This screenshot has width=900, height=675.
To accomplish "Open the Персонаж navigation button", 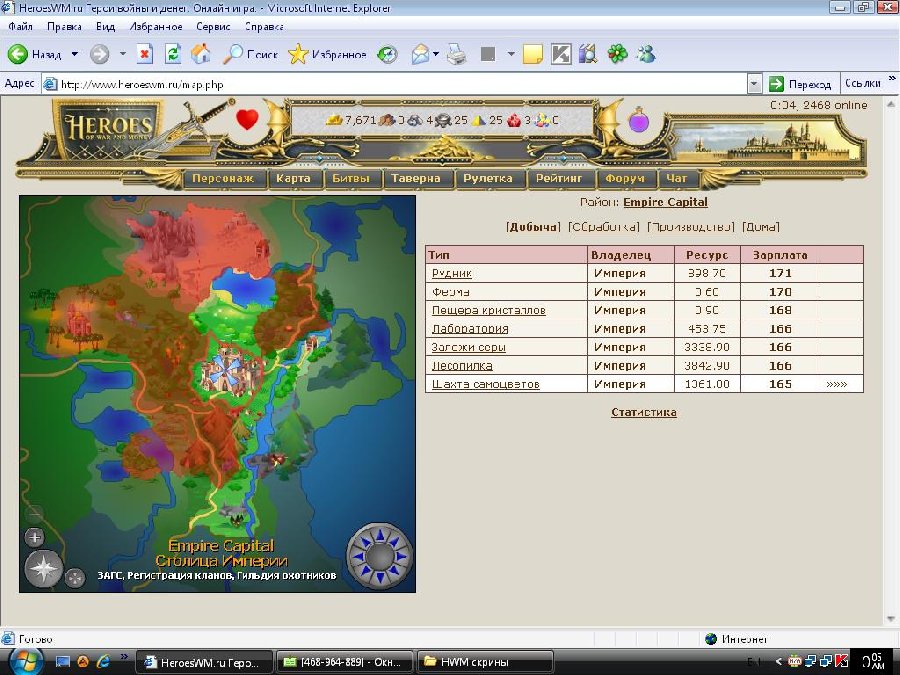I will pos(223,179).
